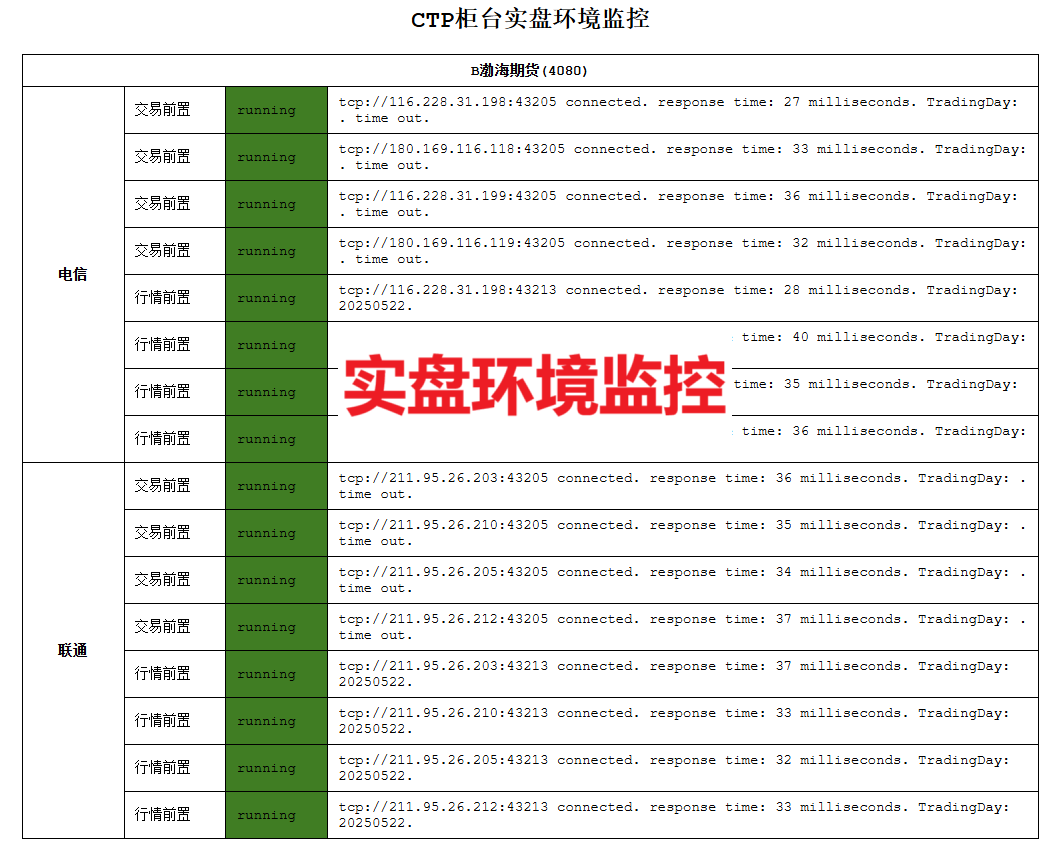
Task: Click 行情前置 label for 116.228.31.198:43213 row
Action: [163, 298]
